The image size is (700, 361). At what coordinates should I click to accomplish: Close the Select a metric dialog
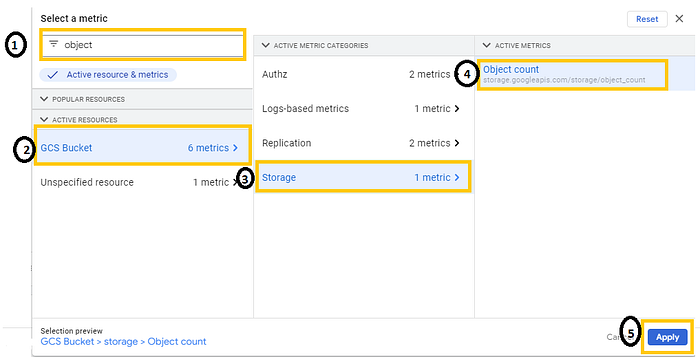point(679,19)
